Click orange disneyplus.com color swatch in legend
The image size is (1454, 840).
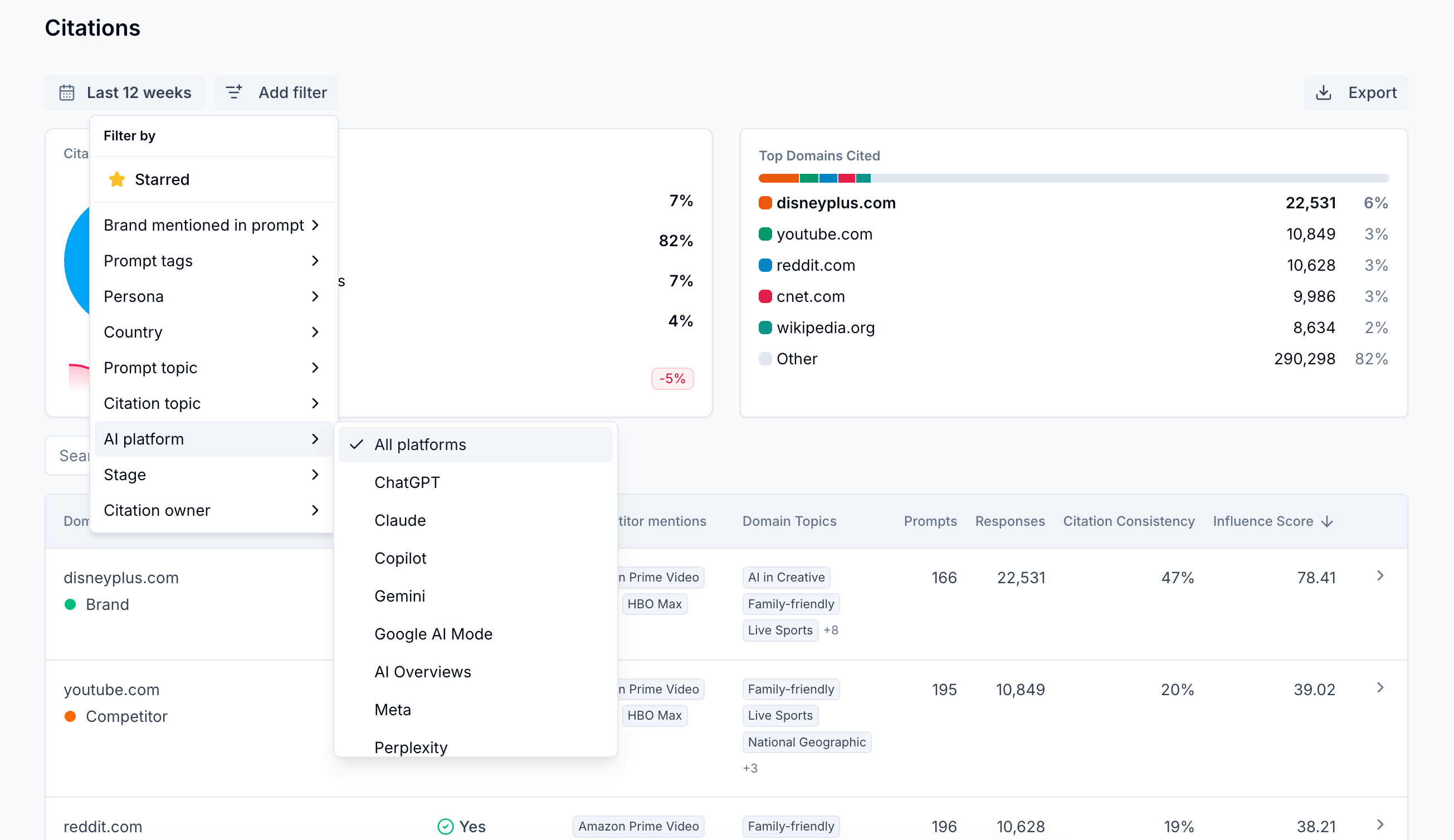tap(765, 203)
